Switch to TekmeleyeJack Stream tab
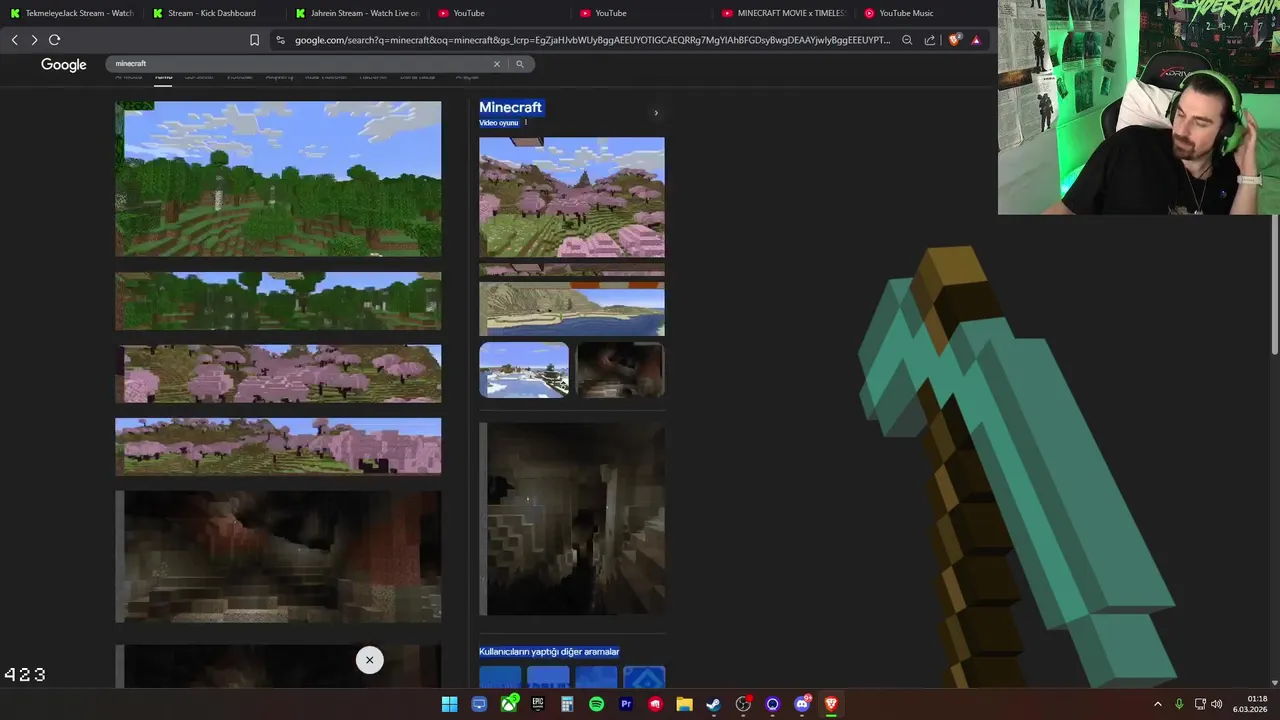This screenshot has width=1280, height=720. (71, 13)
